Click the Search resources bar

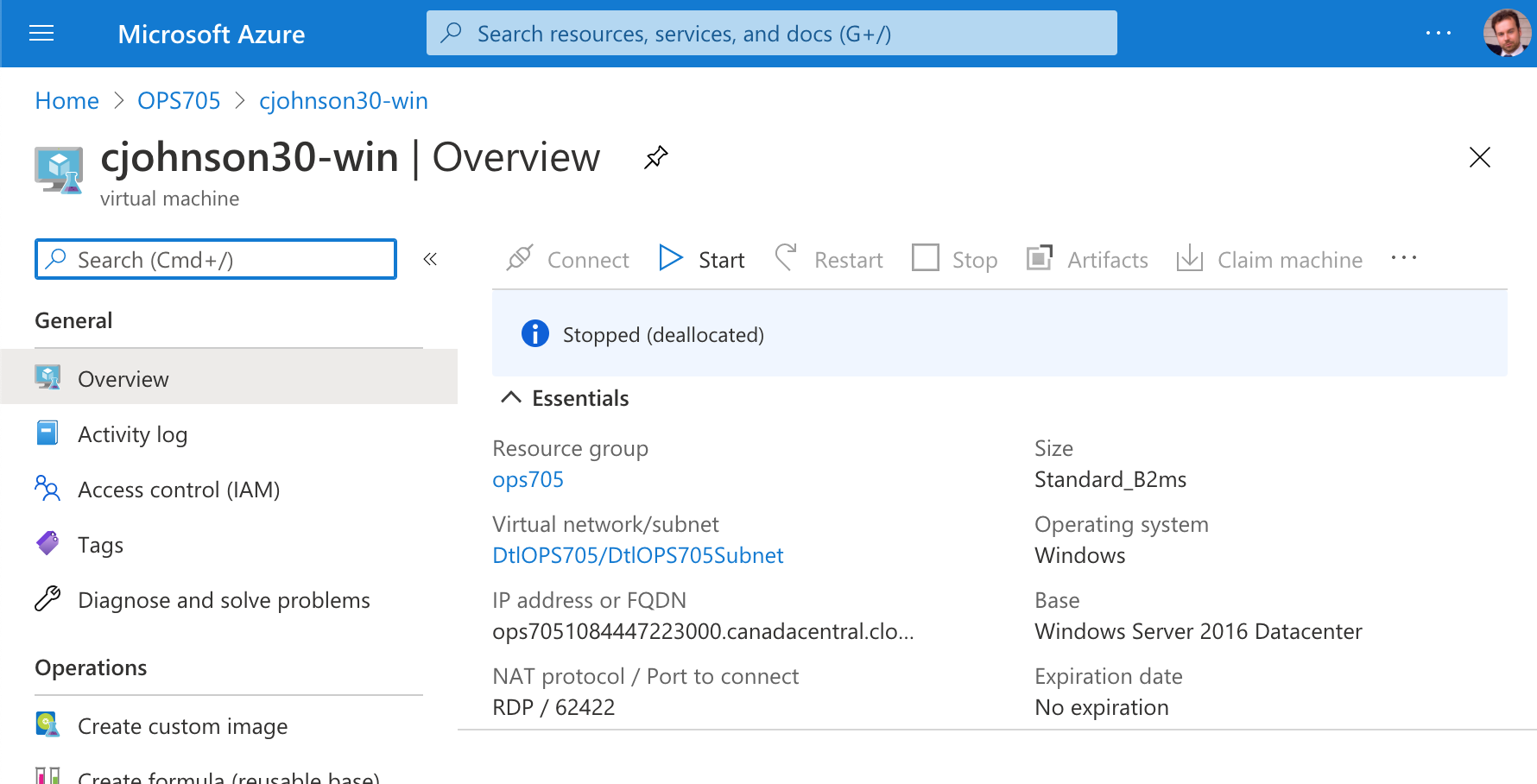click(772, 33)
